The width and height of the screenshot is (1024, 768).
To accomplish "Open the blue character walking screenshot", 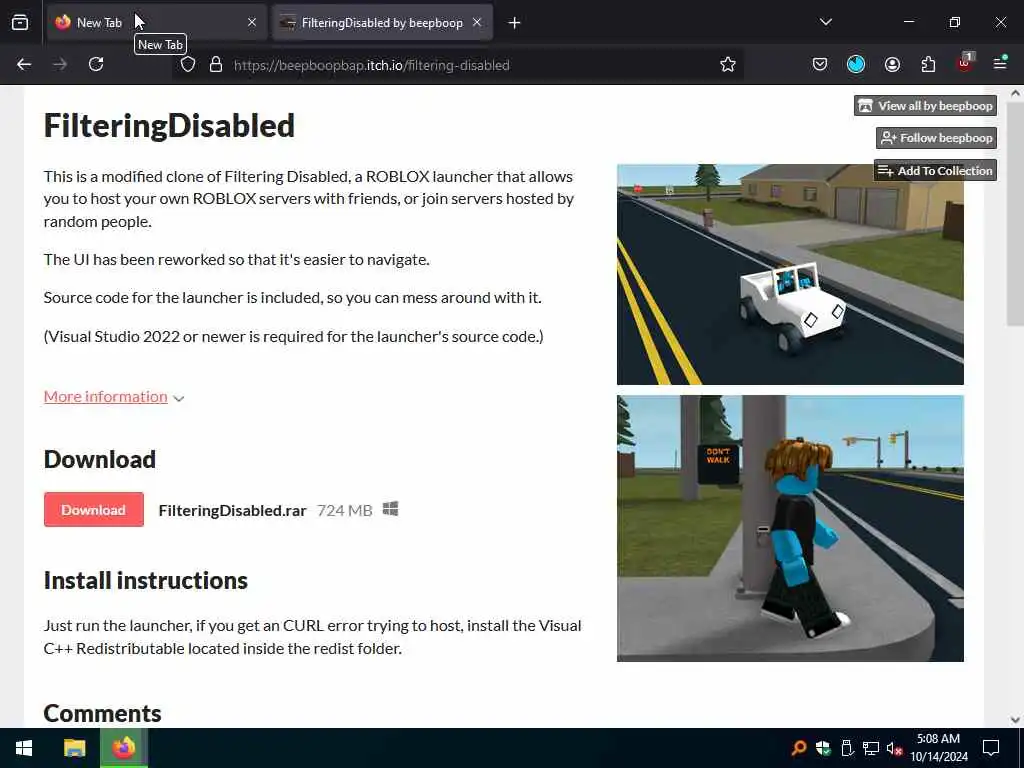I will [x=790, y=528].
